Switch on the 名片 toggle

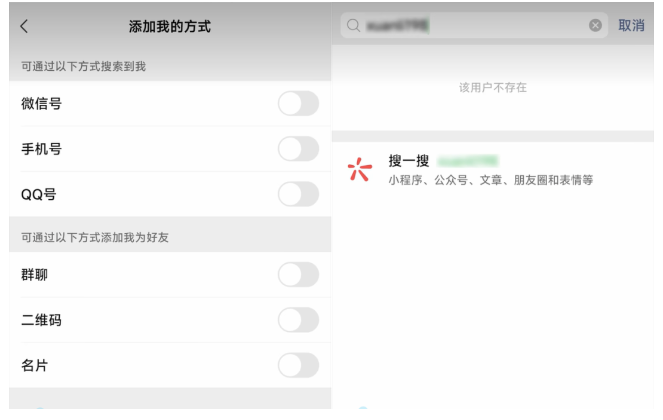[298, 365]
